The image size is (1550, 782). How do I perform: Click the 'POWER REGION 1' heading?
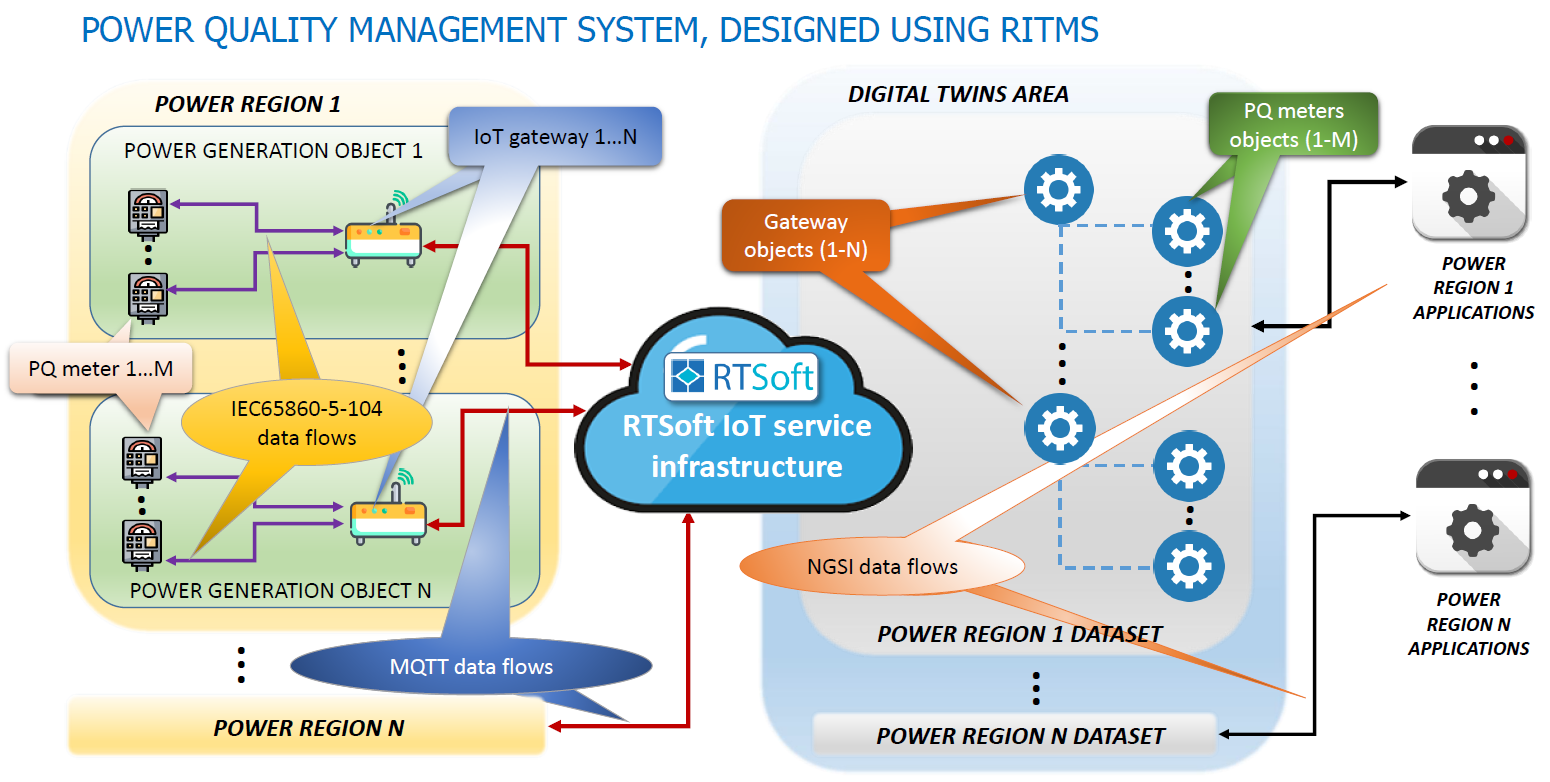(x=247, y=104)
